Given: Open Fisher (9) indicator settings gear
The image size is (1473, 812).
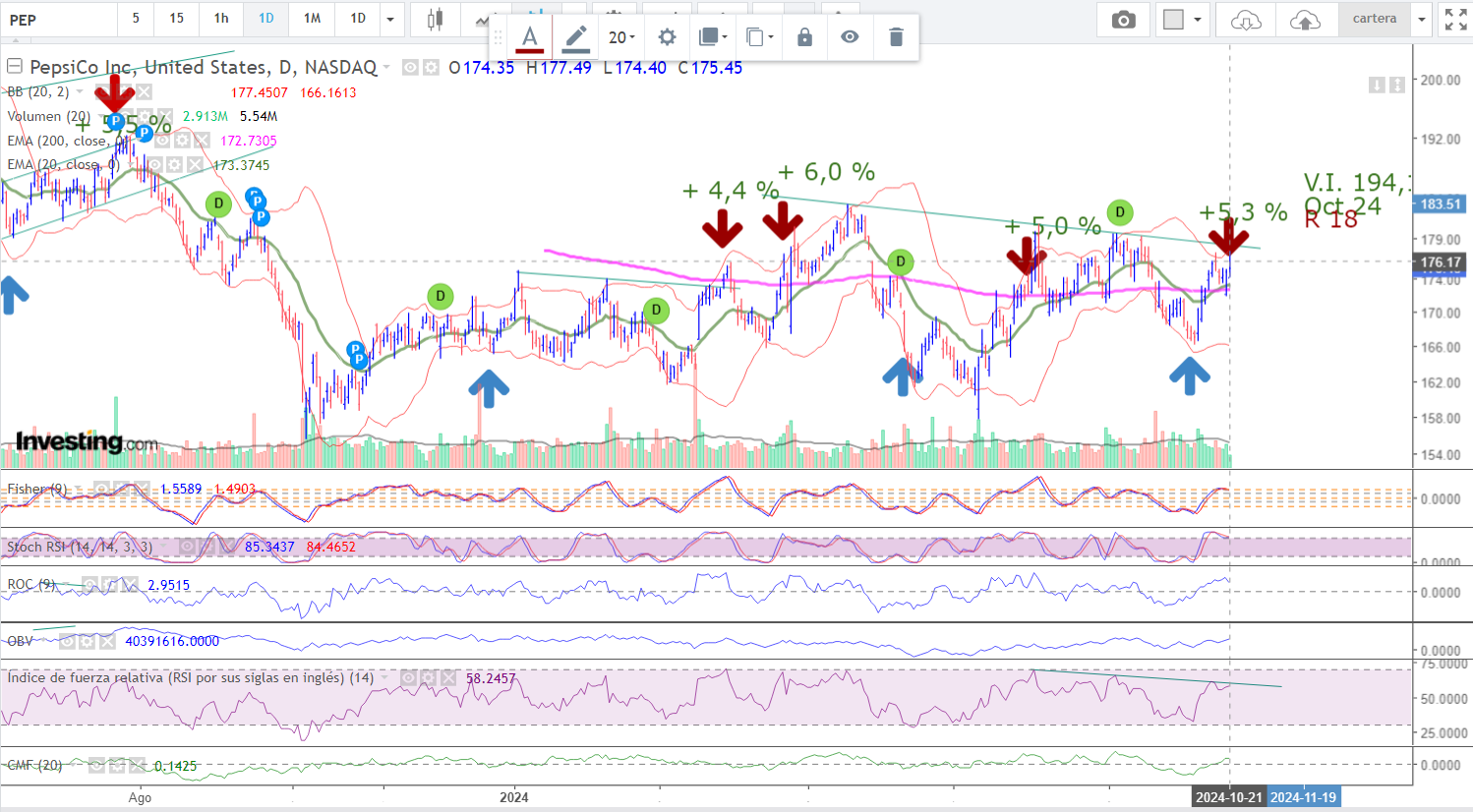Looking at the screenshot, I should tap(120, 489).
